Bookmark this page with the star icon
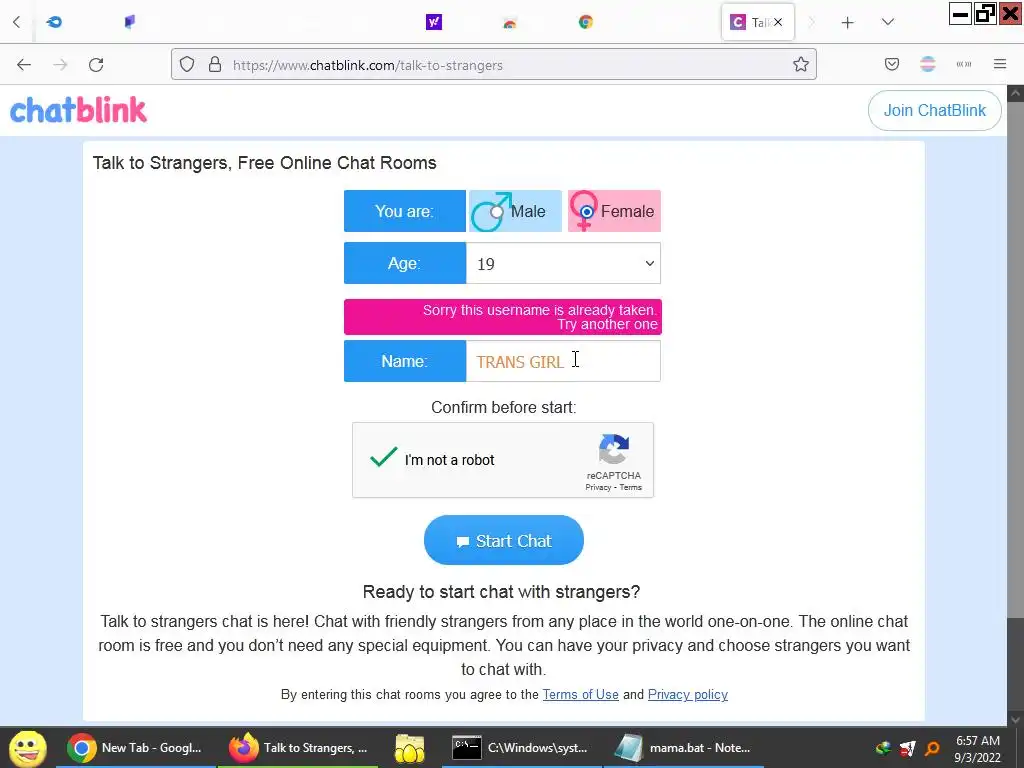The image size is (1024, 768). coord(801,65)
